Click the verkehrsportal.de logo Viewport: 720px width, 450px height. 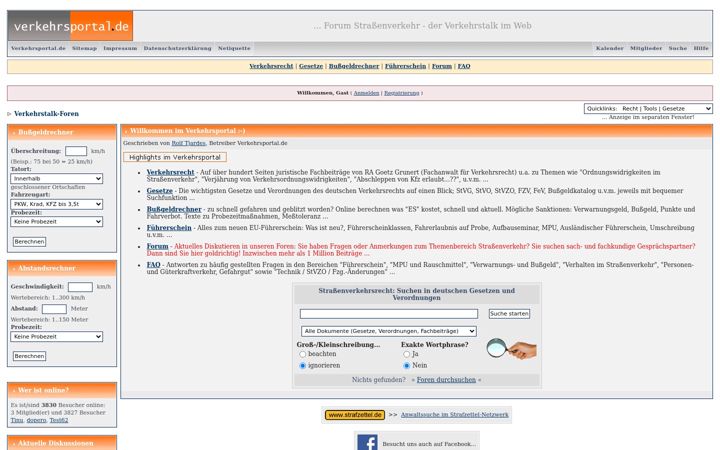70,26
